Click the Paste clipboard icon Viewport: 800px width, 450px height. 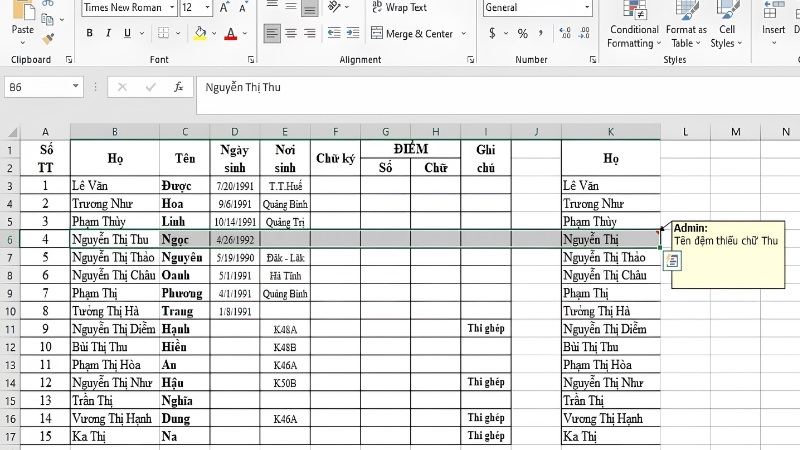coord(22,10)
